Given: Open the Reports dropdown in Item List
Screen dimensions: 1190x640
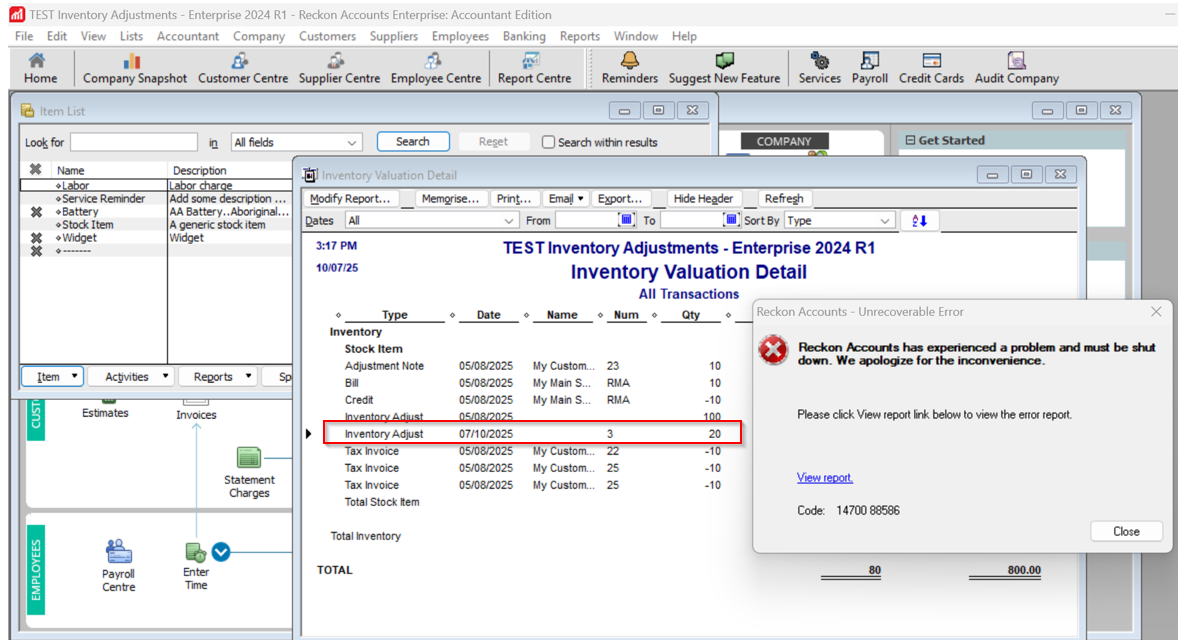Looking at the screenshot, I should [219, 377].
